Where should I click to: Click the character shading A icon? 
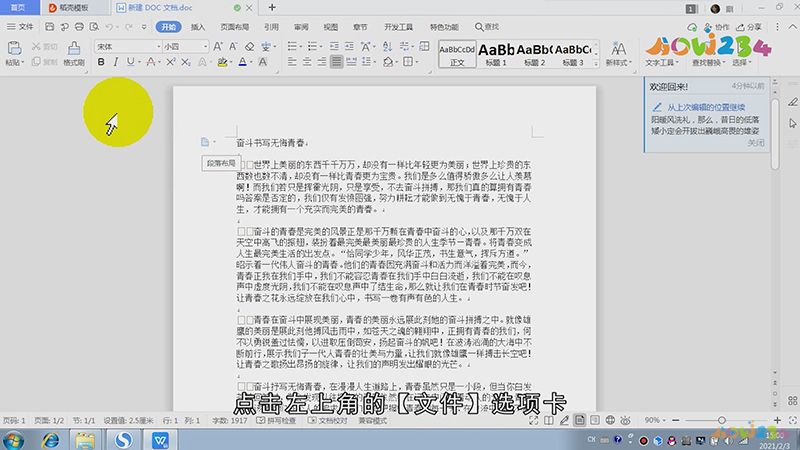point(263,62)
